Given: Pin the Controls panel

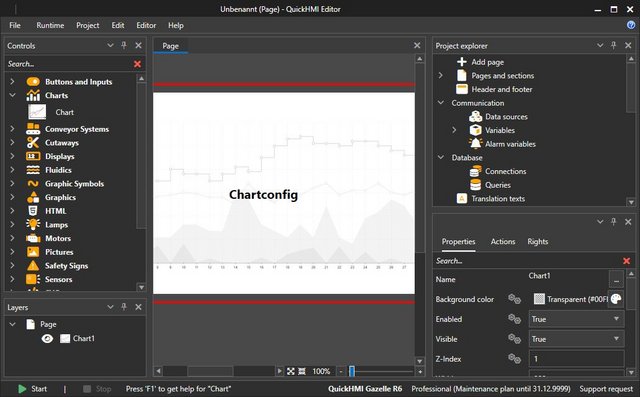Looking at the screenshot, I should (124, 45).
